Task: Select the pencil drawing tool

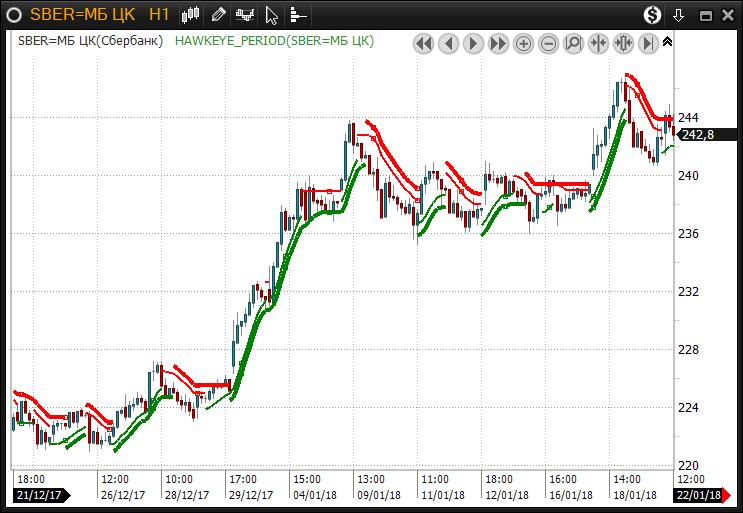Action: [x=218, y=15]
